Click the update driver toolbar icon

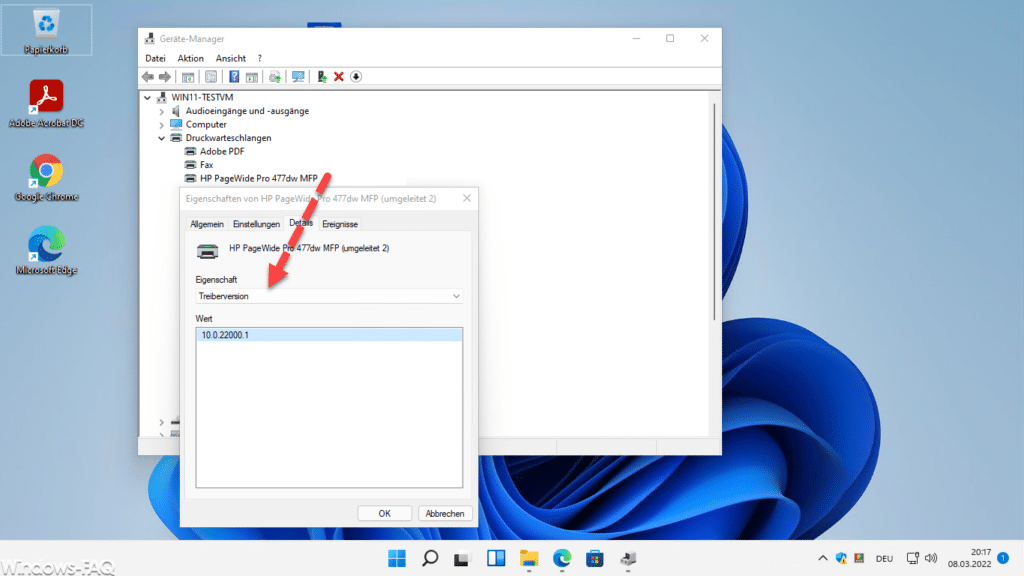tap(275, 77)
